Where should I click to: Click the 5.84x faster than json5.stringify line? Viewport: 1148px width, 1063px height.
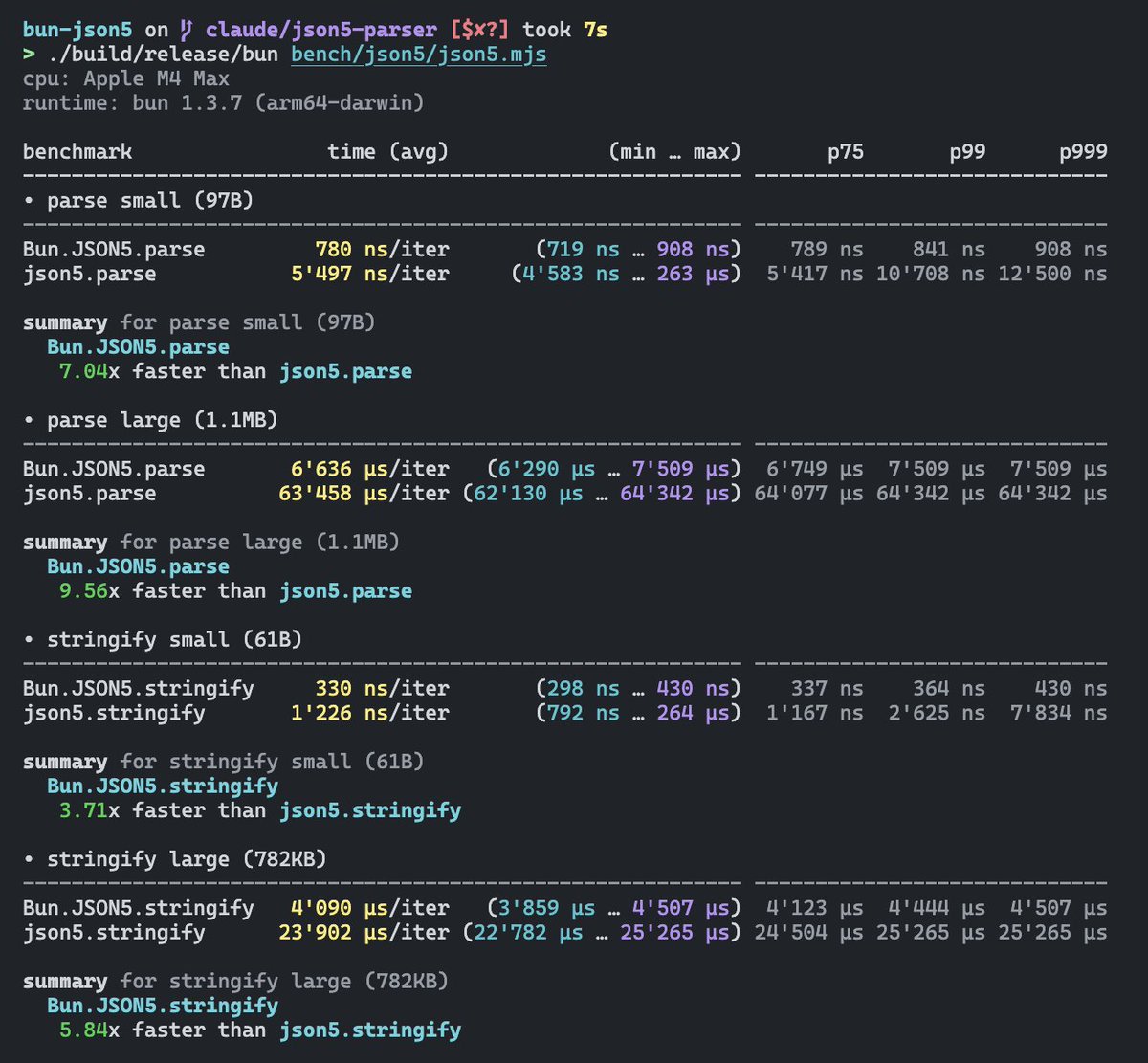coord(260,1030)
